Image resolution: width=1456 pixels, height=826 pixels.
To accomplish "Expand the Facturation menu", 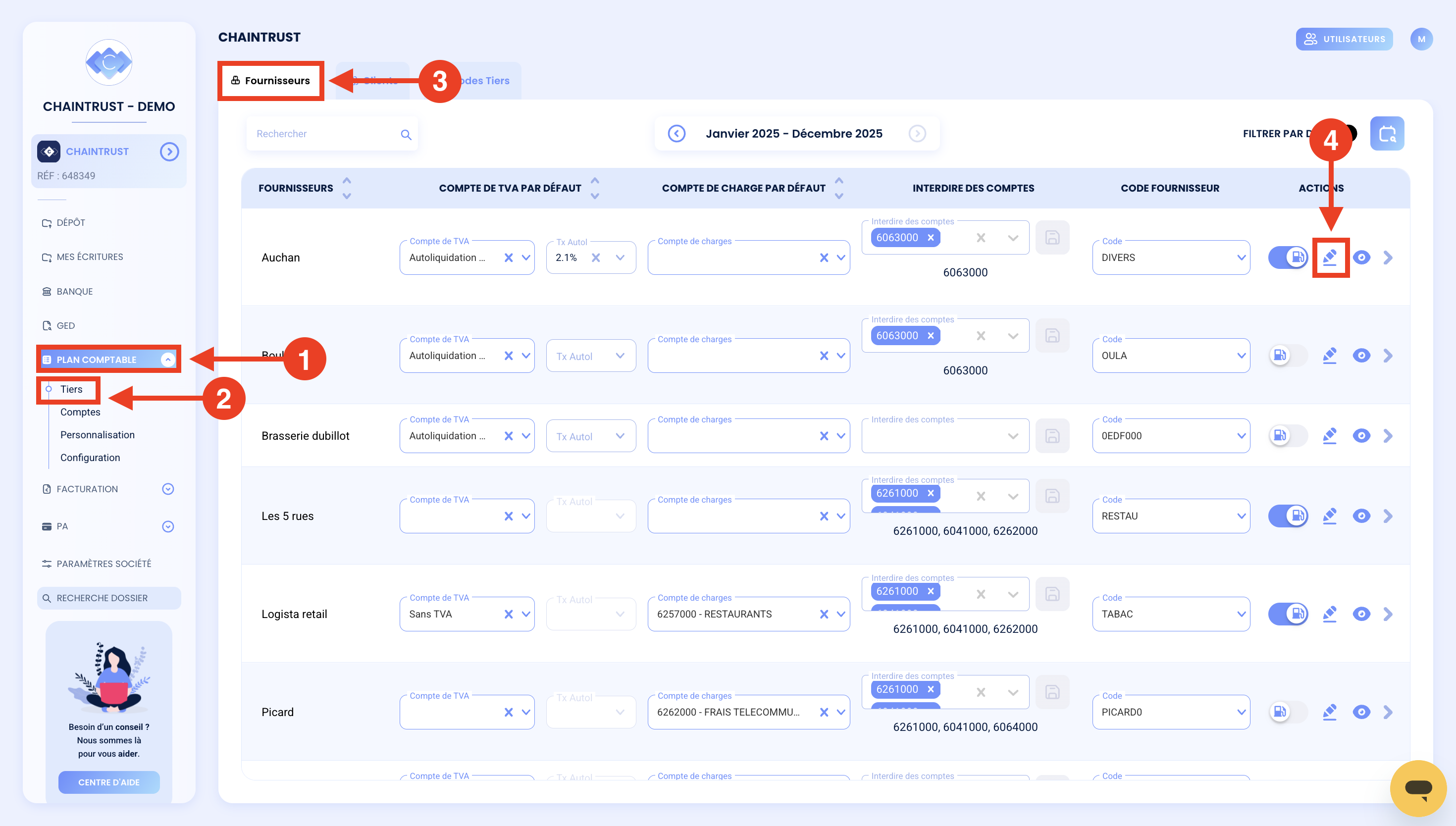I will (x=168, y=489).
